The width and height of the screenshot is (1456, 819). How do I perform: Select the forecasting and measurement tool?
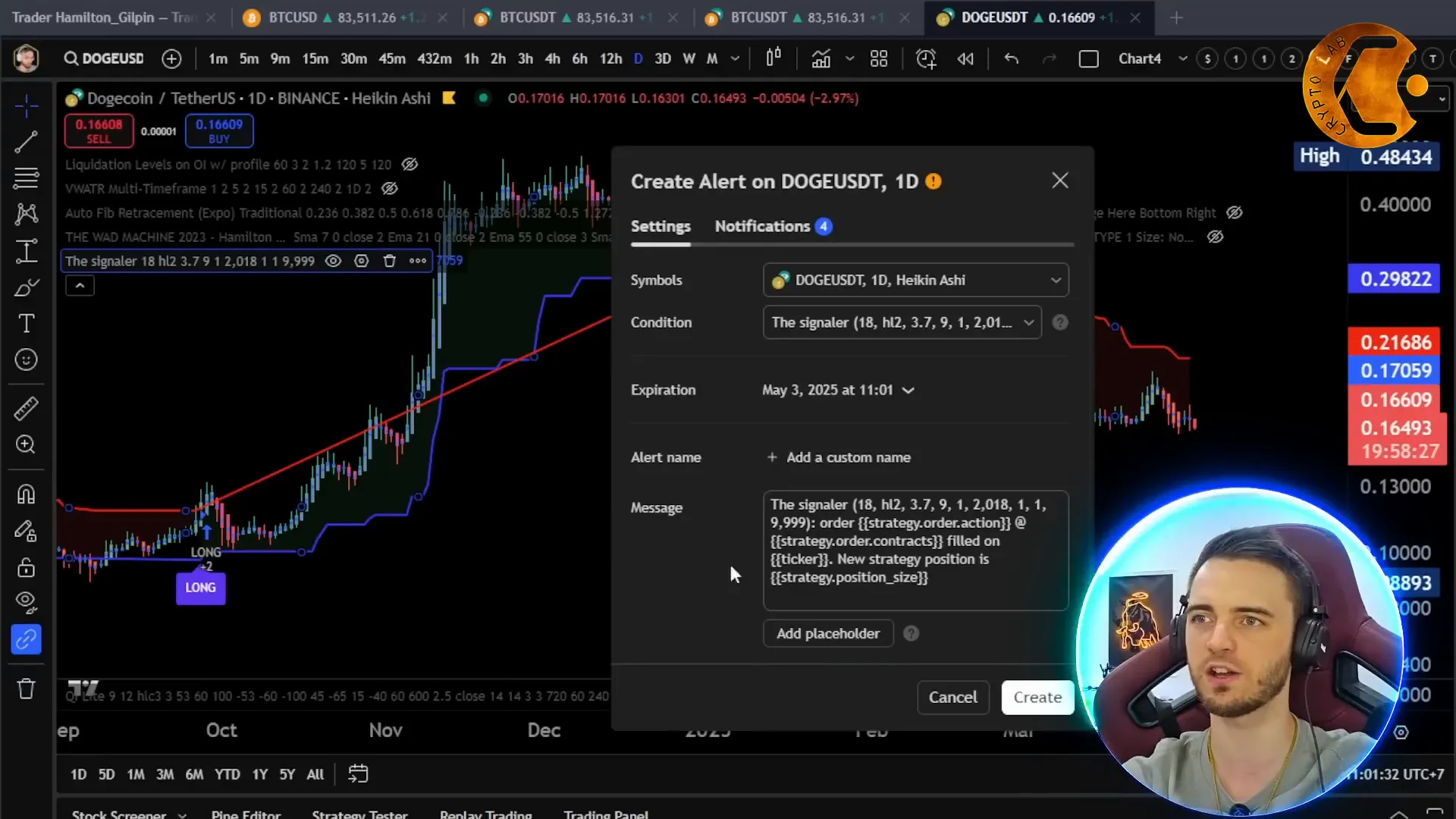(26, 251)
